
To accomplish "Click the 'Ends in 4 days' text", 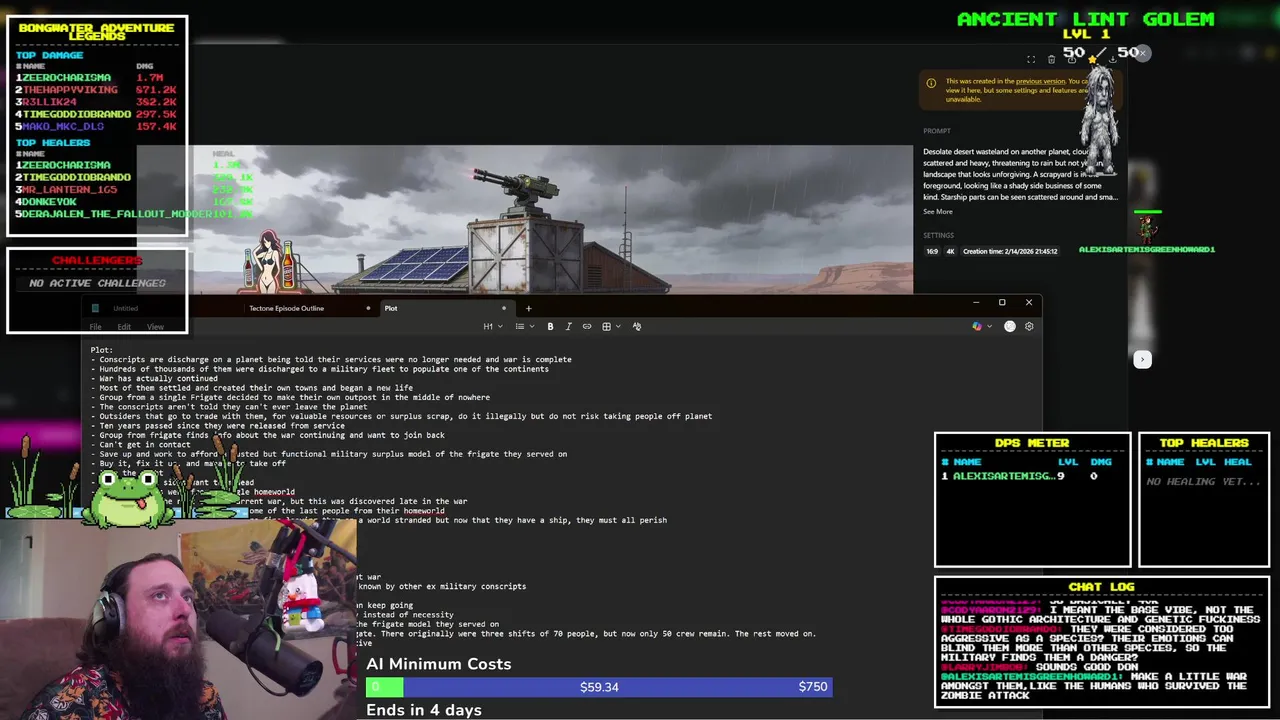I will pos(424,710).
